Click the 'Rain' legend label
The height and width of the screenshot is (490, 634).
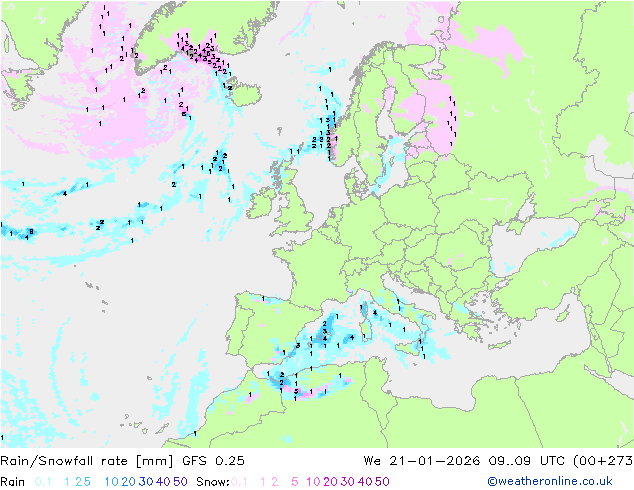coord(13,482)
